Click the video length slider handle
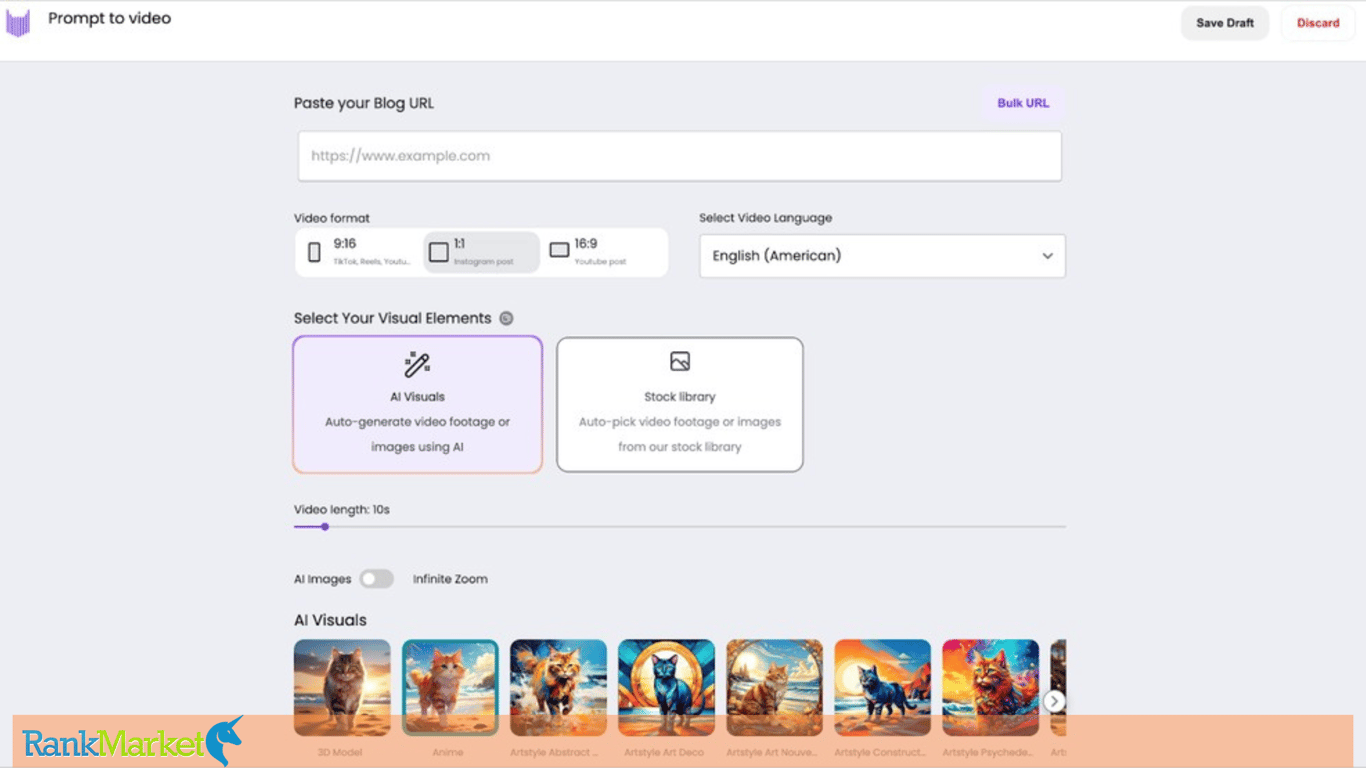The width and height of the screenshot is (1366, 768). coord(325,526)
